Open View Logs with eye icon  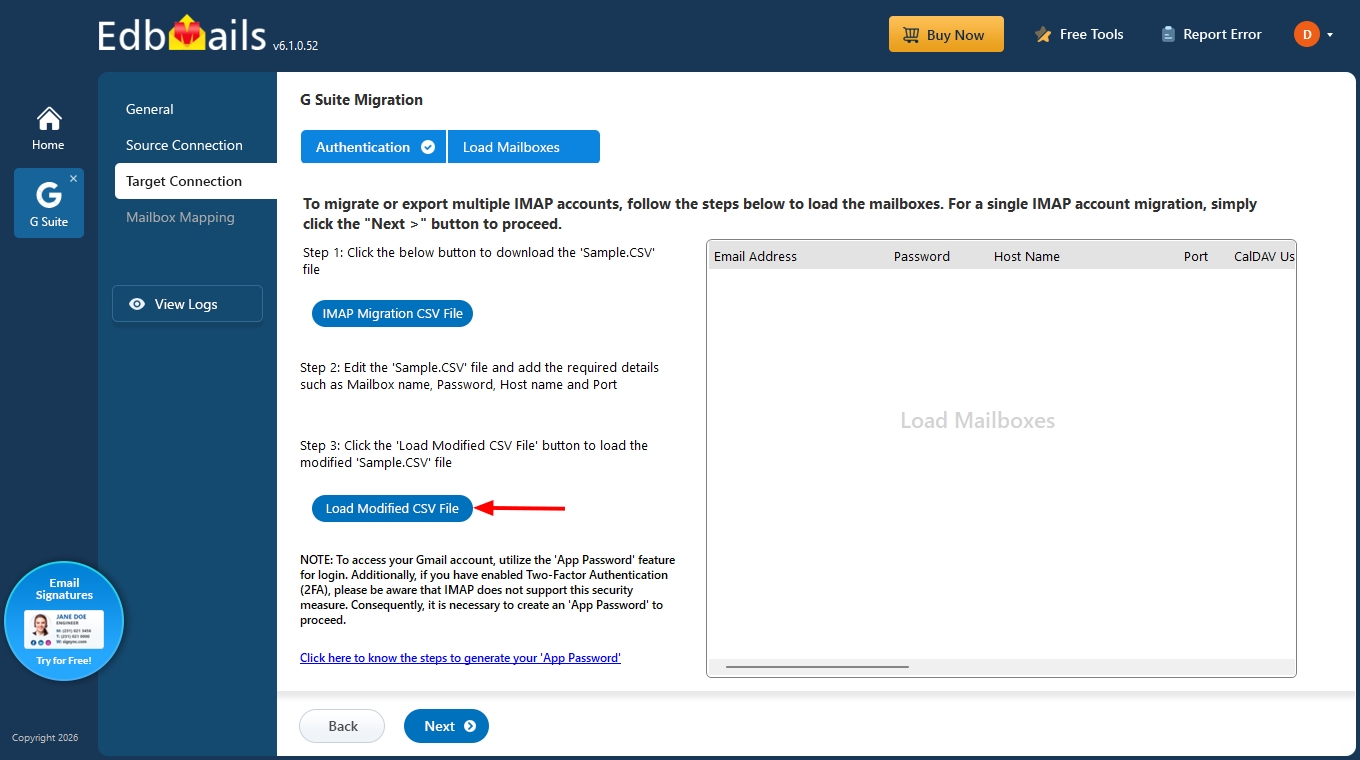pos(187,304)
